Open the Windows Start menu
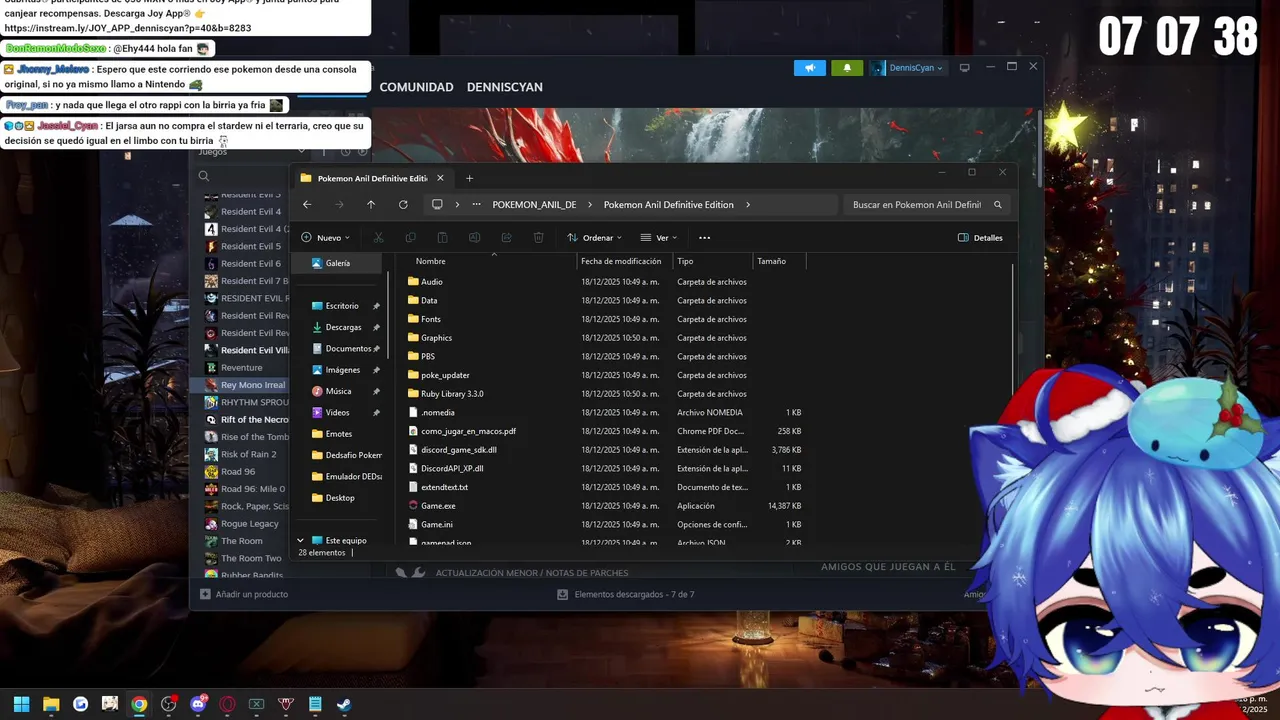Screen dimensions: 1280x720 (21, 704)
